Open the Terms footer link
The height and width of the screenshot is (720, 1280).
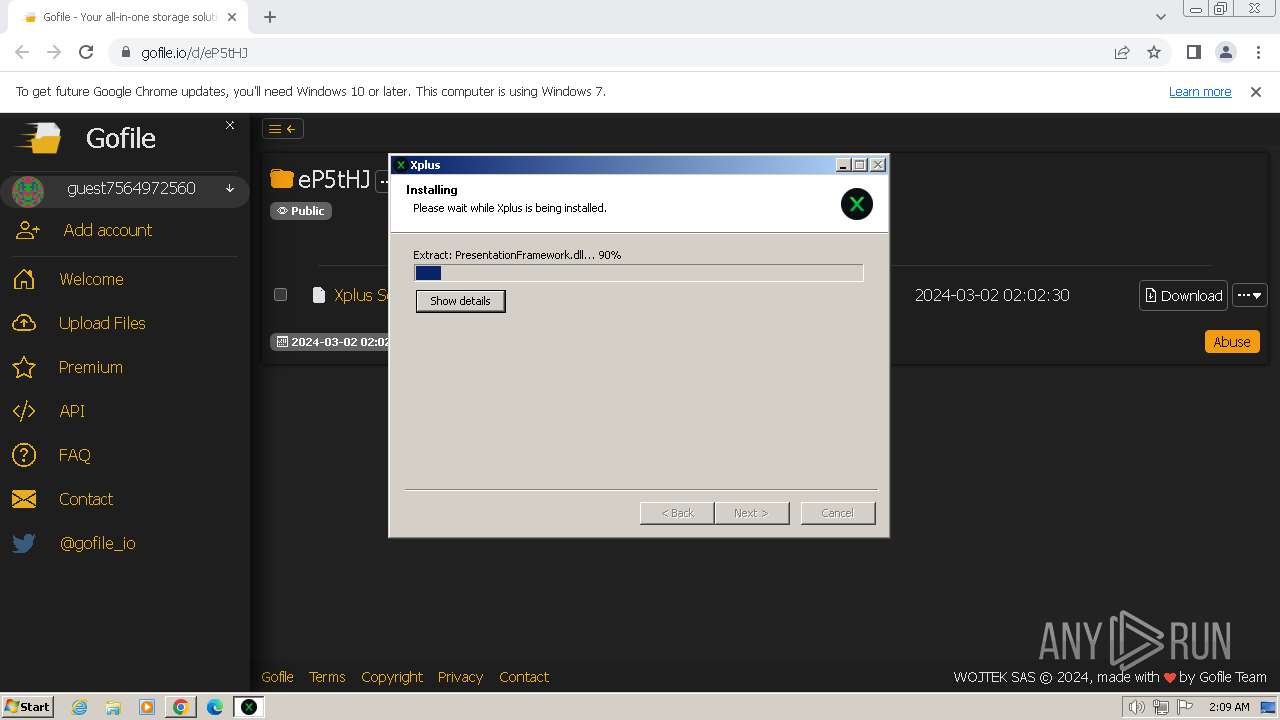pyautogui.click(x=327, y=677)
